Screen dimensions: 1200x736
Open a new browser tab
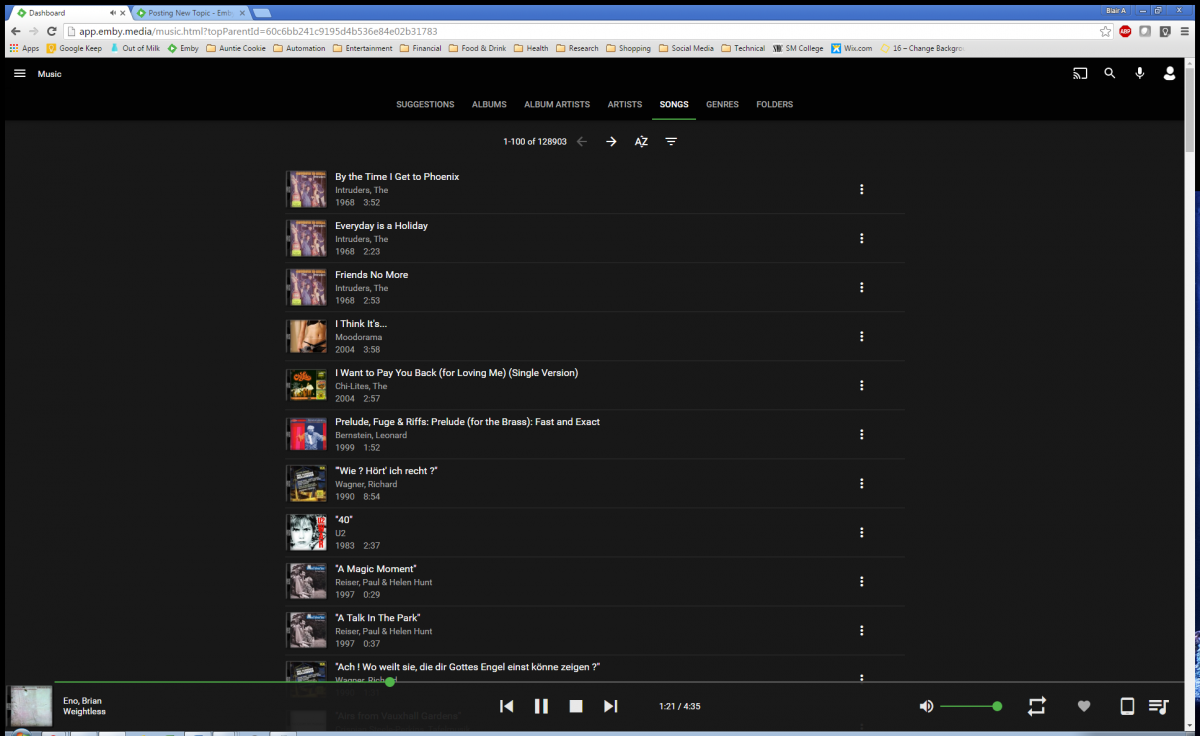[x=262, y=13]
